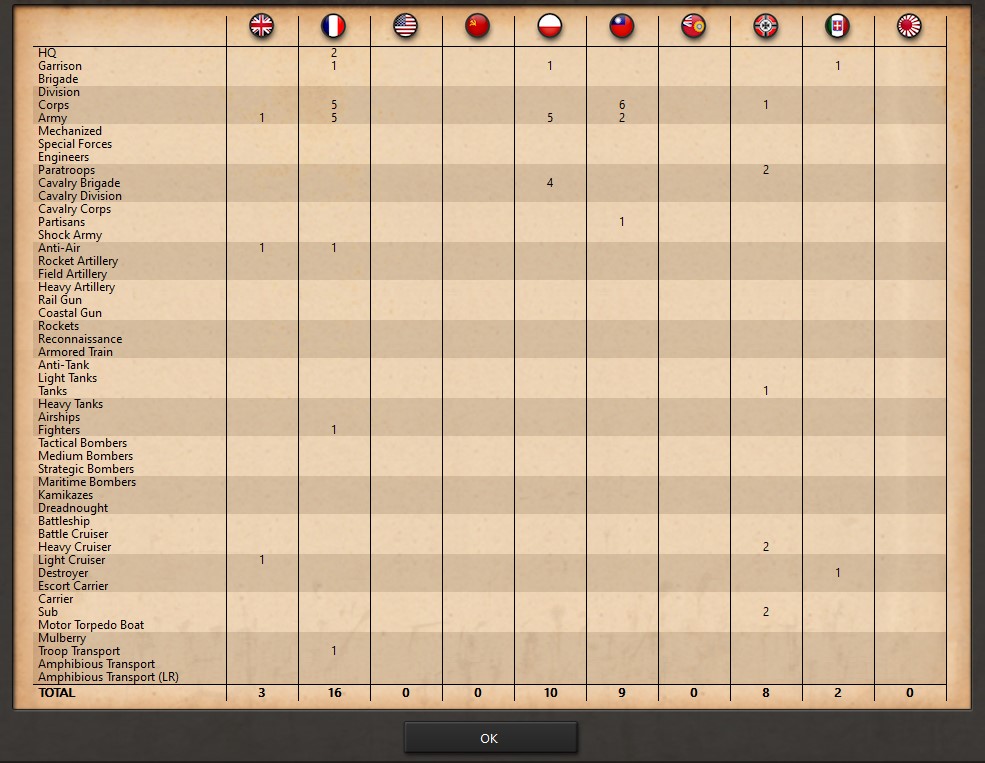Select the Light Cruiser row label
This screenshot has height=763, width=985.
[x=72, y=560]
